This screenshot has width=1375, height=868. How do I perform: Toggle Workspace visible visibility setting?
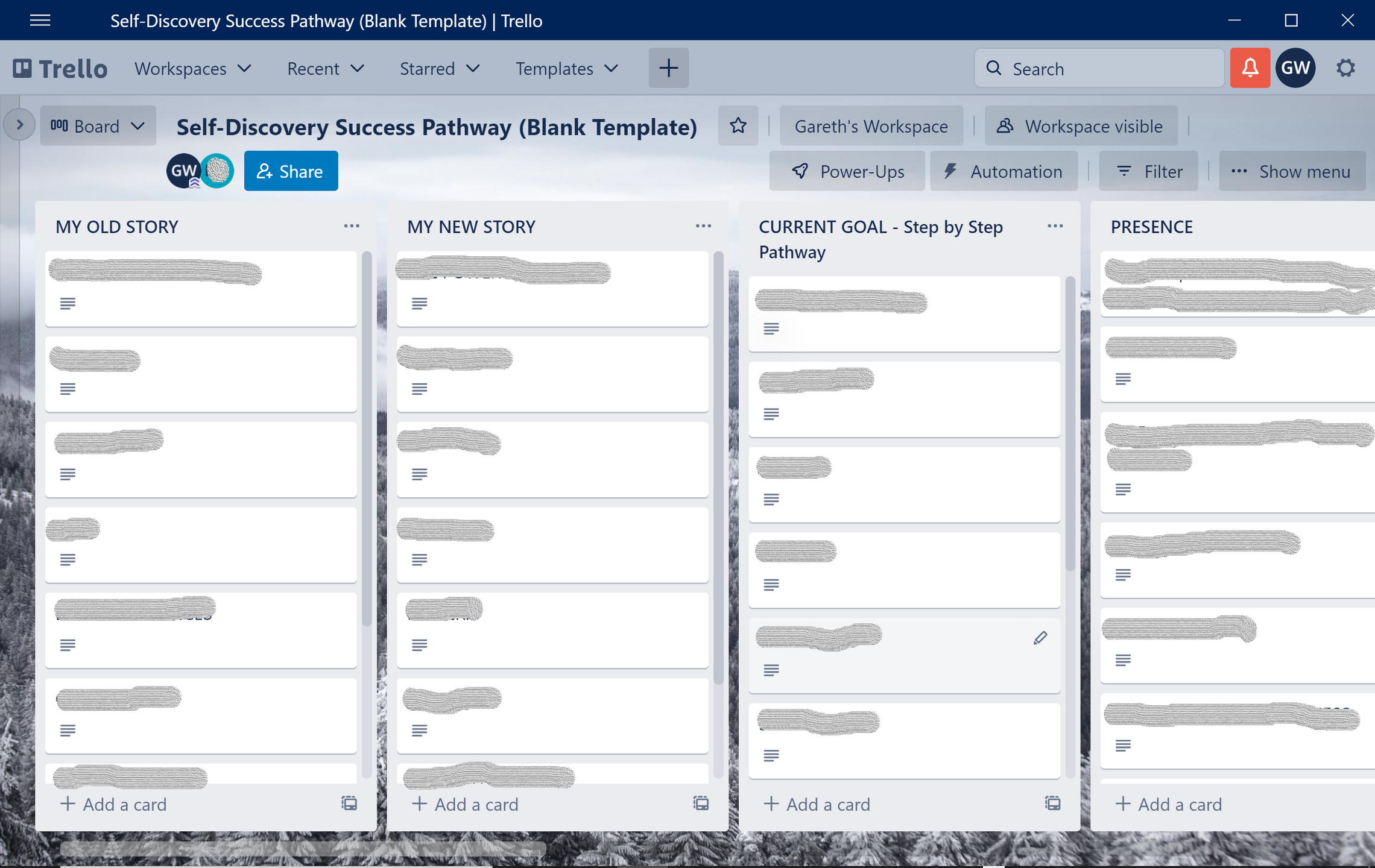(1081, 126)
